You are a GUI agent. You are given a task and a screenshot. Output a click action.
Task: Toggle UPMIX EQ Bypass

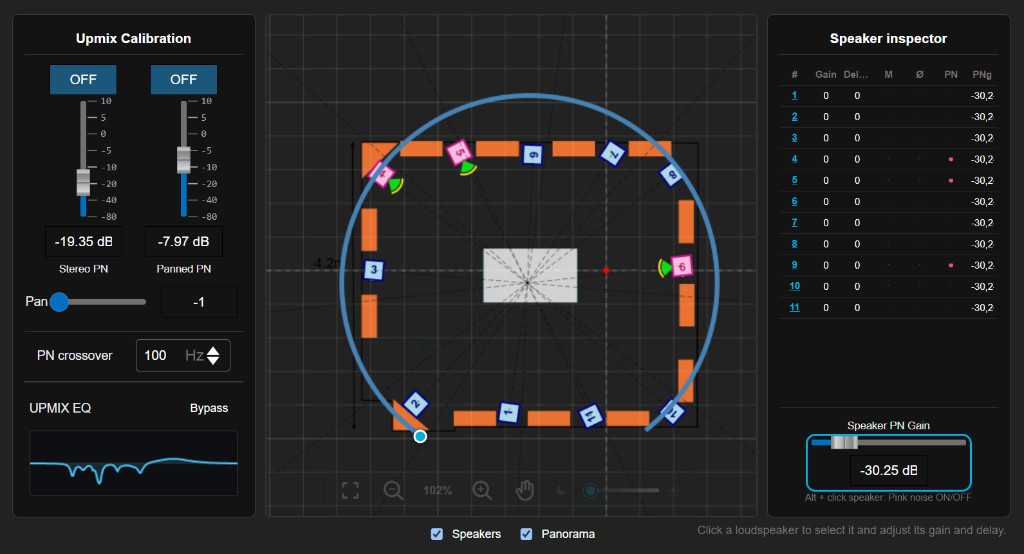click(209, 408)
